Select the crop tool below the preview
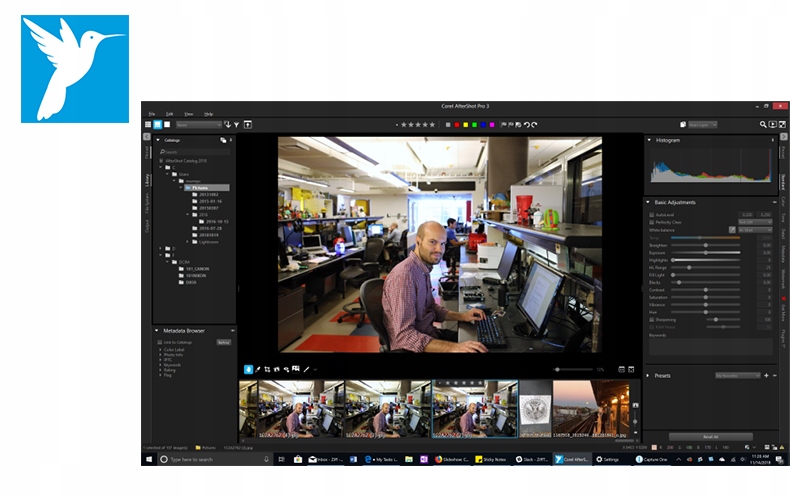Image resolution: width=810 pixels, height=497 pixels. 267,369
